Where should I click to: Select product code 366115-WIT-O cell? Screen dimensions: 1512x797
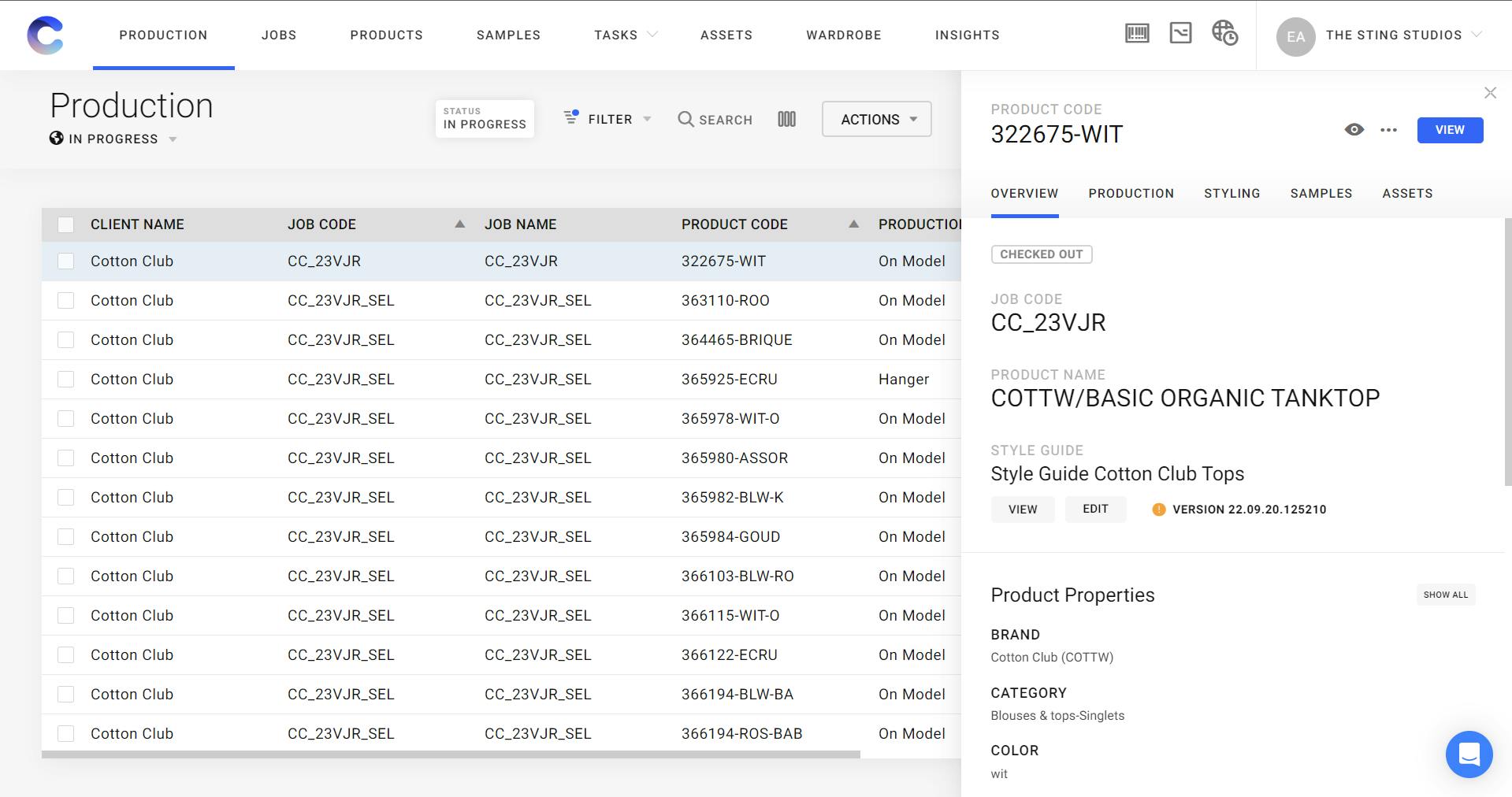730,616
